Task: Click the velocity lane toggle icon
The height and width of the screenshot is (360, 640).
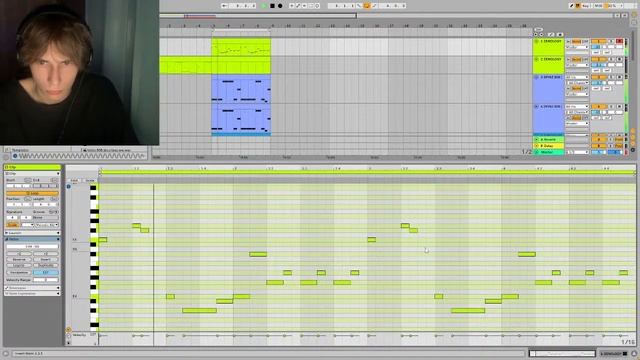Action: (69, 330)
